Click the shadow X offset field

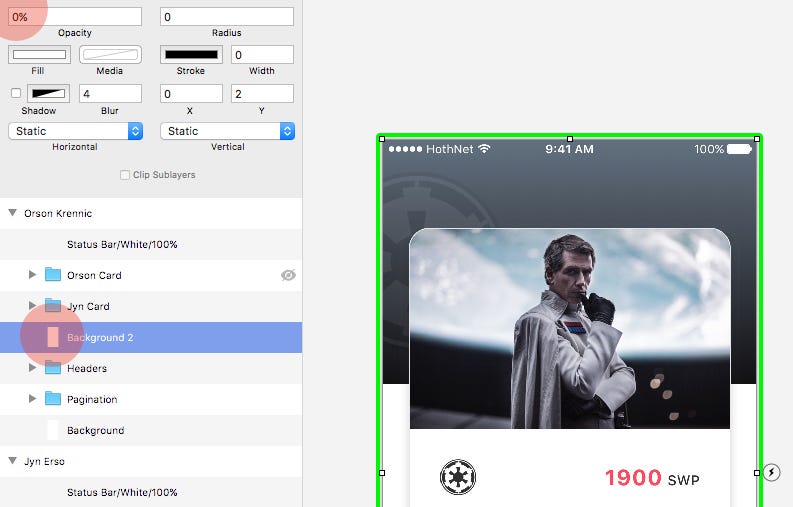pyautogui.click(x=191, y=94)
